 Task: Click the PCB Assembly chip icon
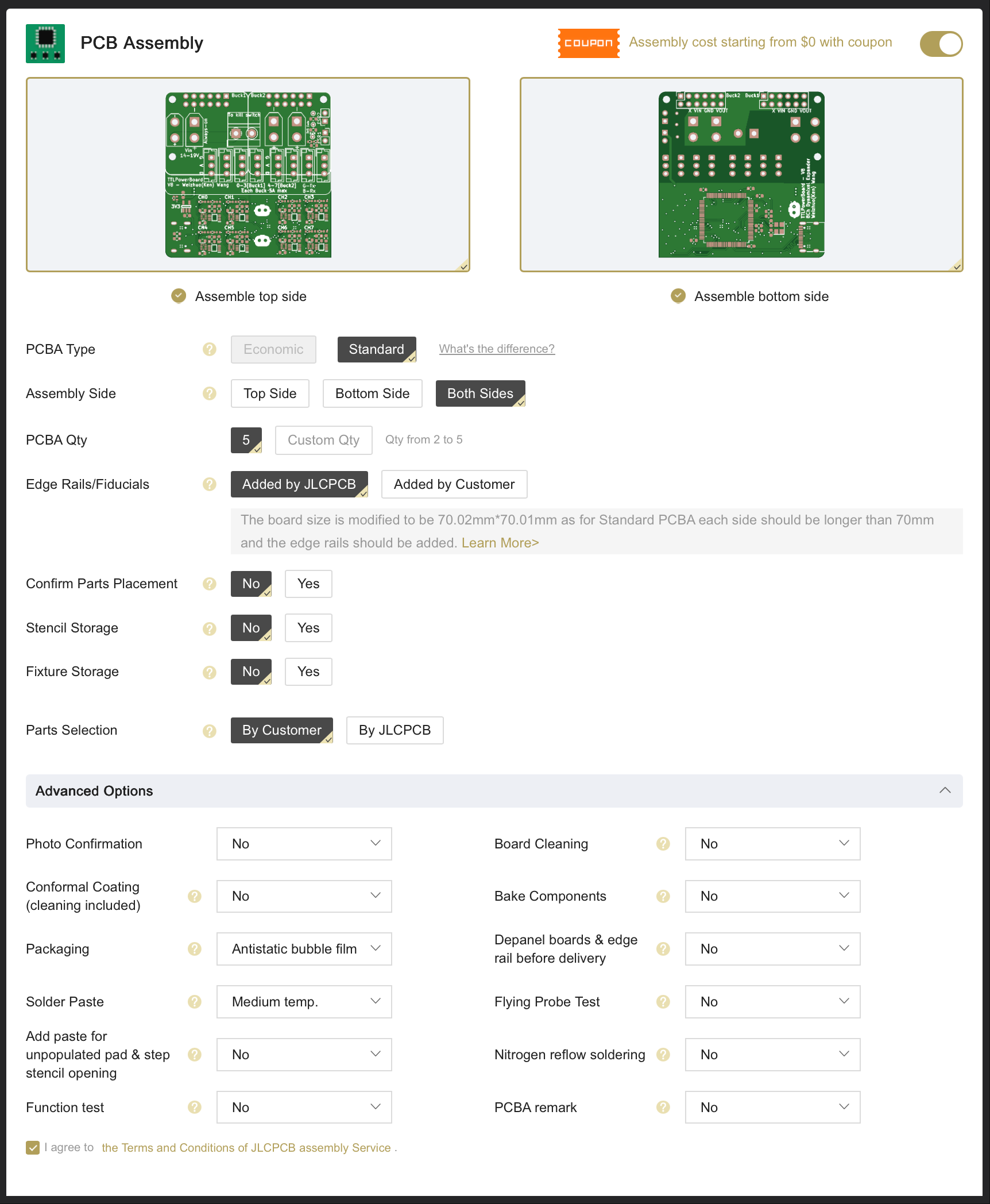click(x=45, y=44)
